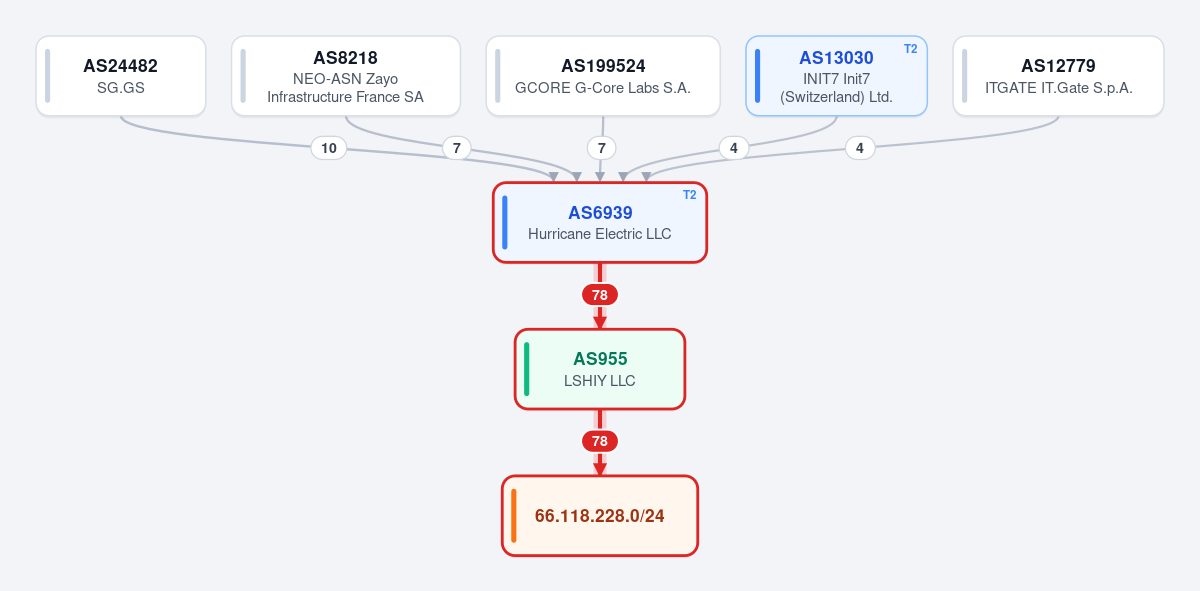Select the AS199524 GCORE G-Core Labs node
1200x591 pixels.
coord(603,76)
